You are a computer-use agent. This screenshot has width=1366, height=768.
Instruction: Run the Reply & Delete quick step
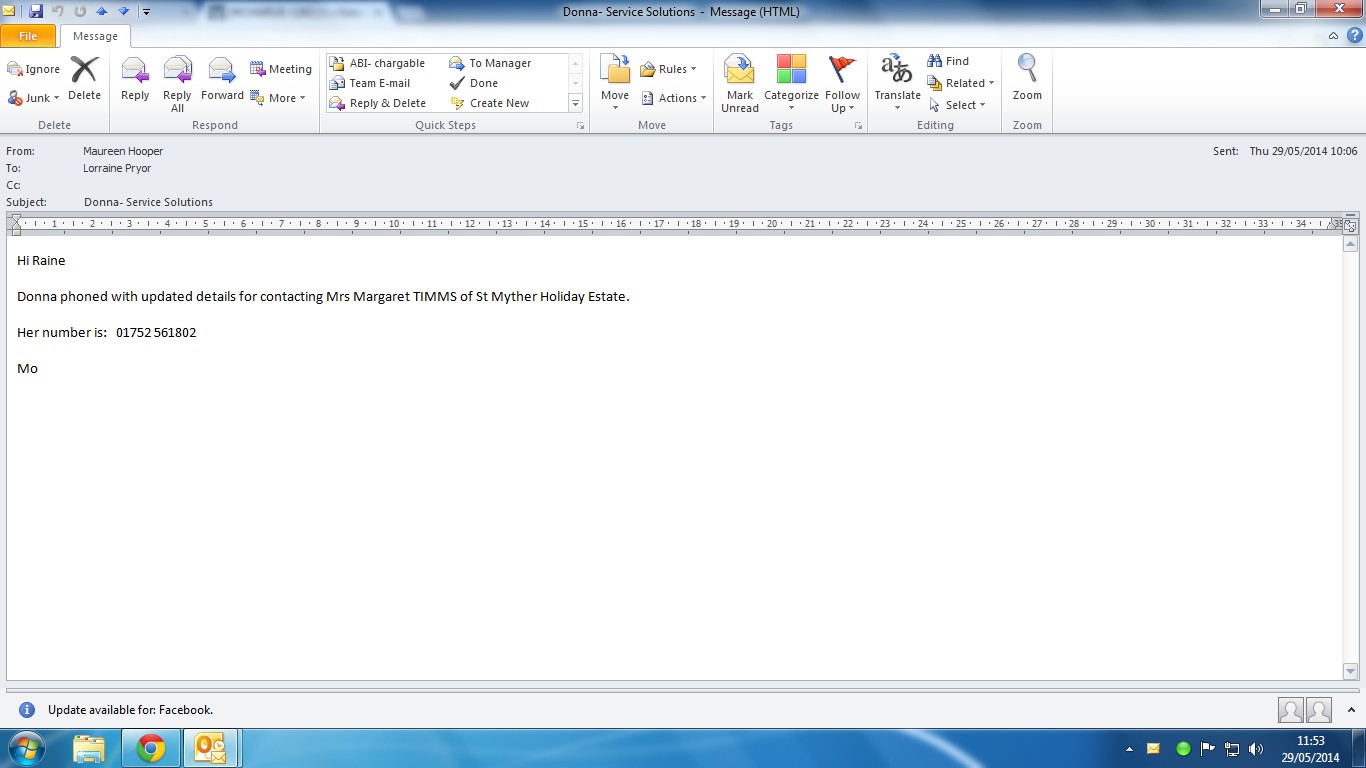point(378,103)
